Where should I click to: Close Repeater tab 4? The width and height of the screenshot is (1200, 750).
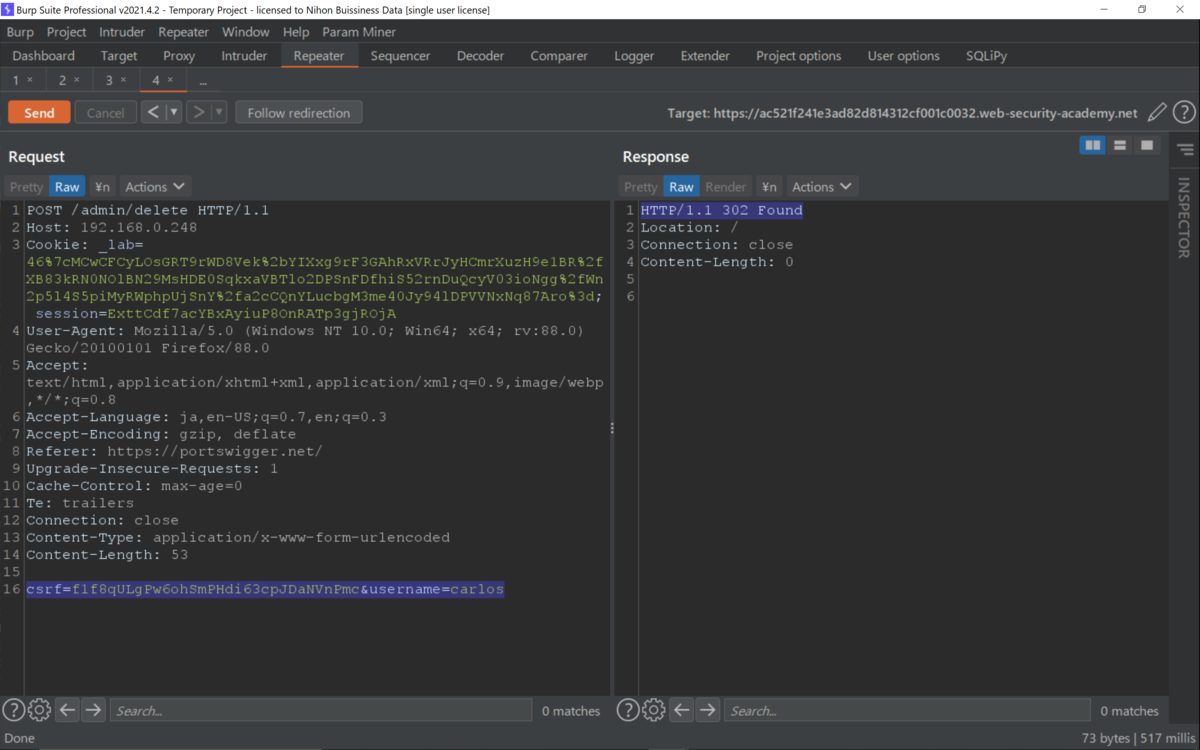click(170, 80)
